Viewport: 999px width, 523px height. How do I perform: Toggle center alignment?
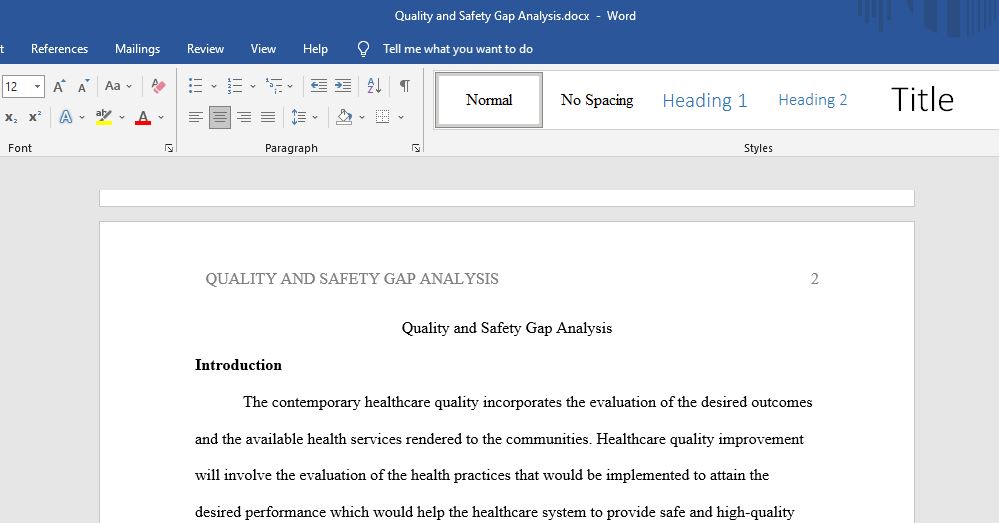(220, 117)
